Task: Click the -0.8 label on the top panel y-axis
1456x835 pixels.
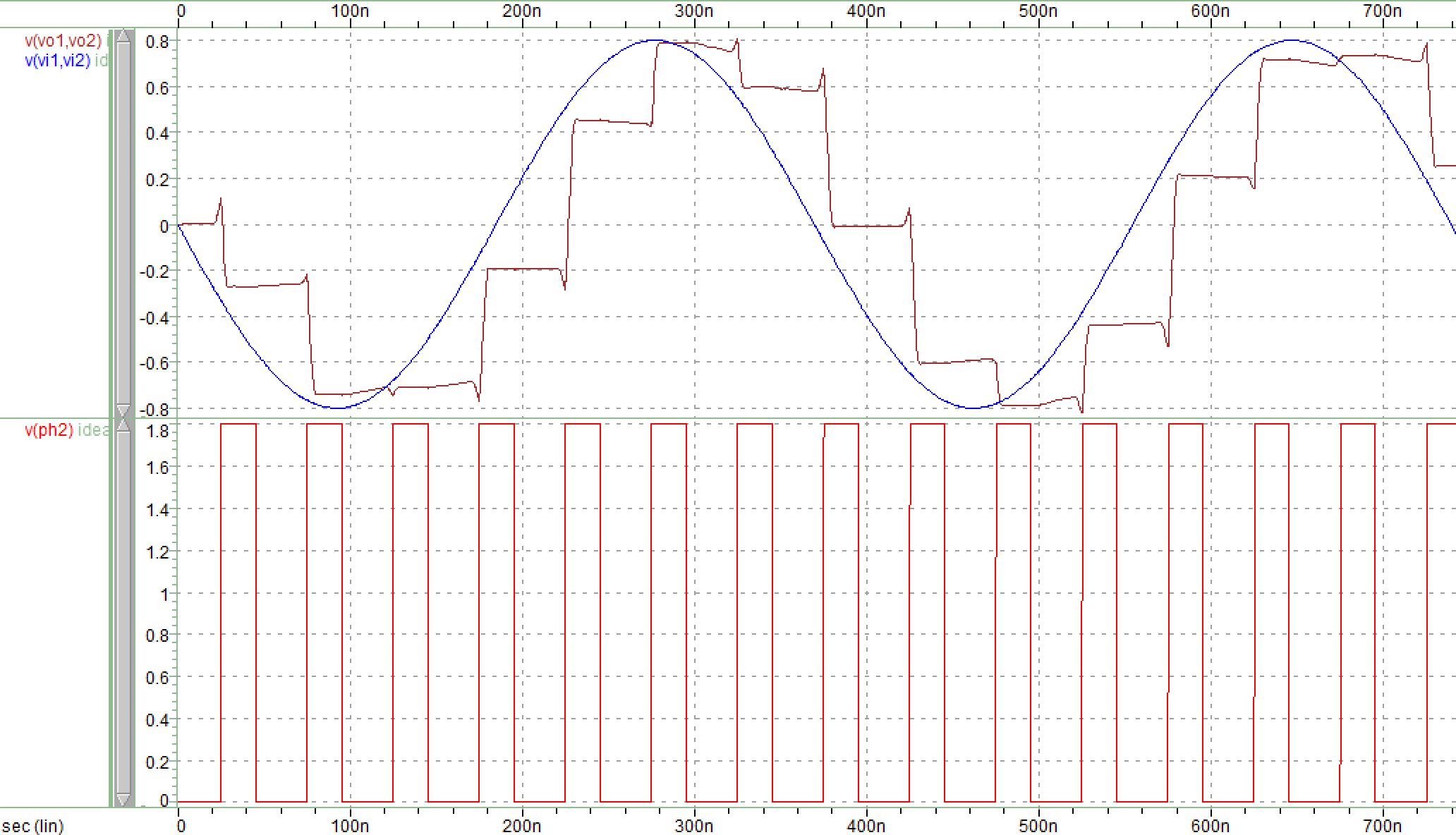Action: coord(154,409)
